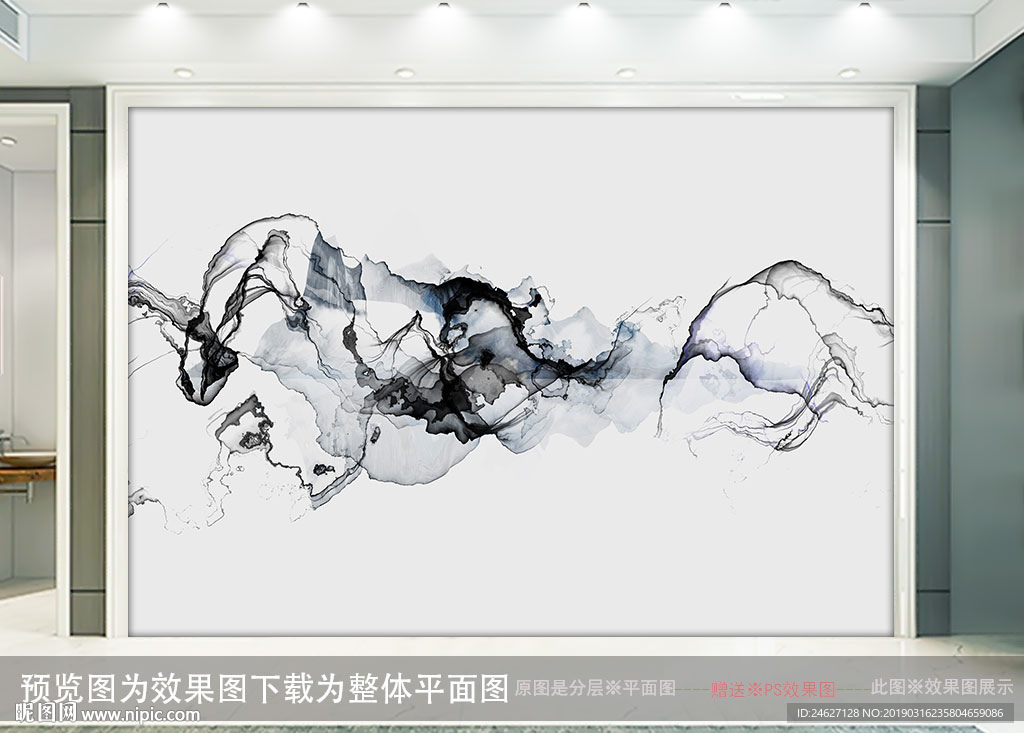This screenshot has width=1024, height=733.
Task: Click the red text 赠送※PS效果图
Action: tap(773, 690)
